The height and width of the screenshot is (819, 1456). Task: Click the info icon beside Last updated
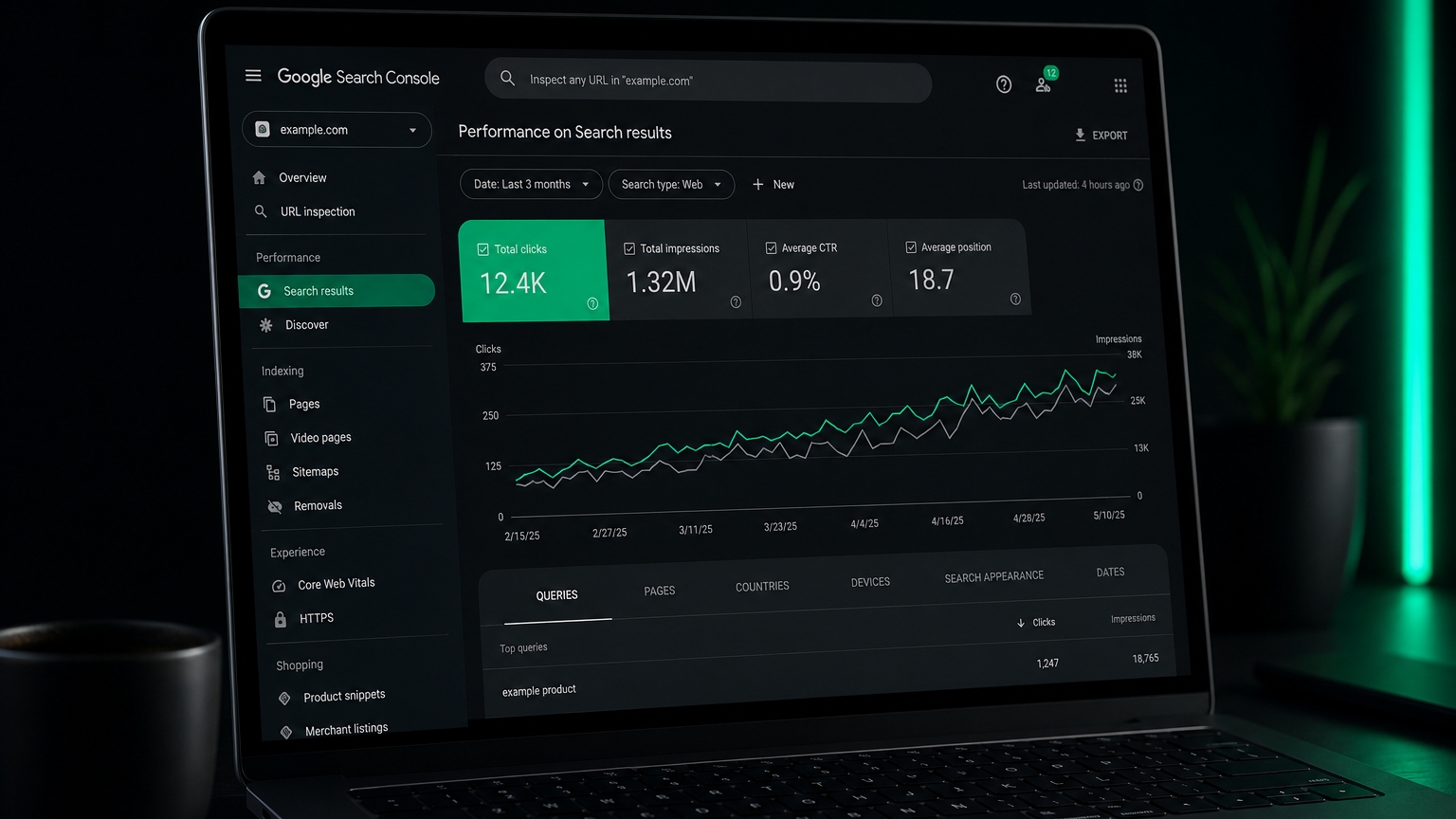(x=1138, y=185)
